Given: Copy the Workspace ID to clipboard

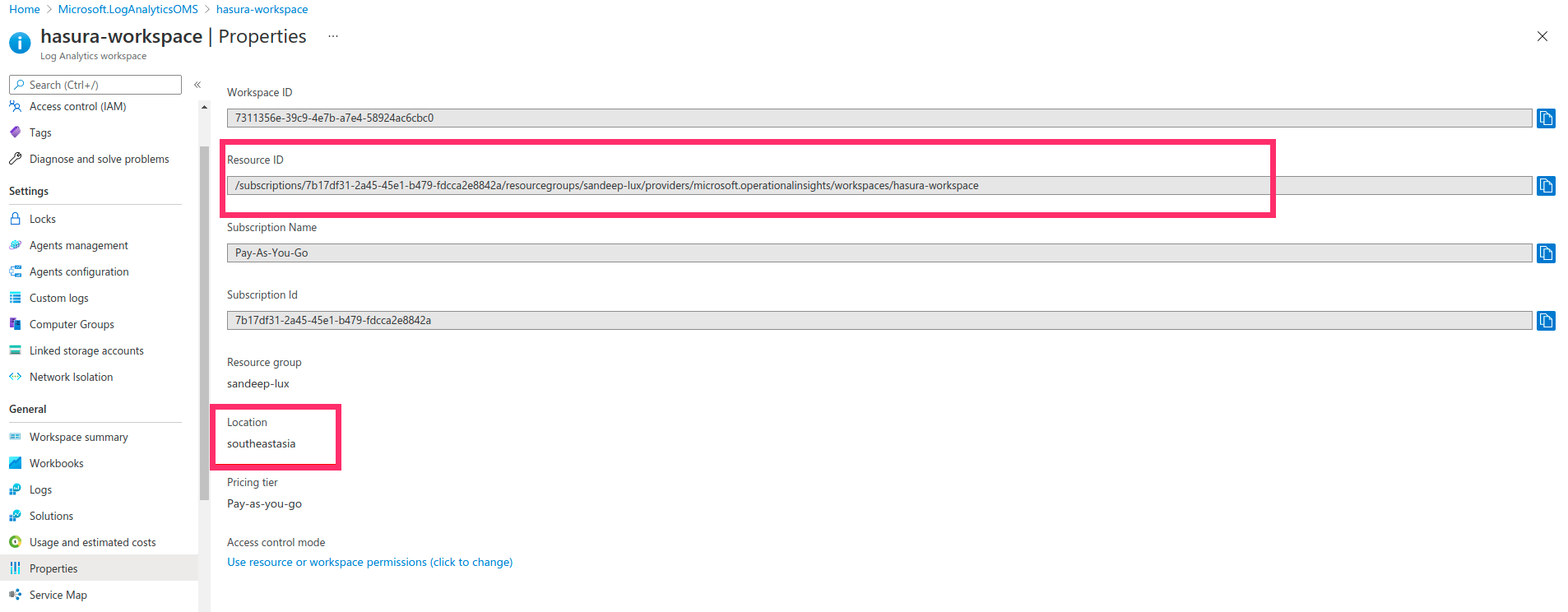Looking at the screenshot, I should point(1546,118).
